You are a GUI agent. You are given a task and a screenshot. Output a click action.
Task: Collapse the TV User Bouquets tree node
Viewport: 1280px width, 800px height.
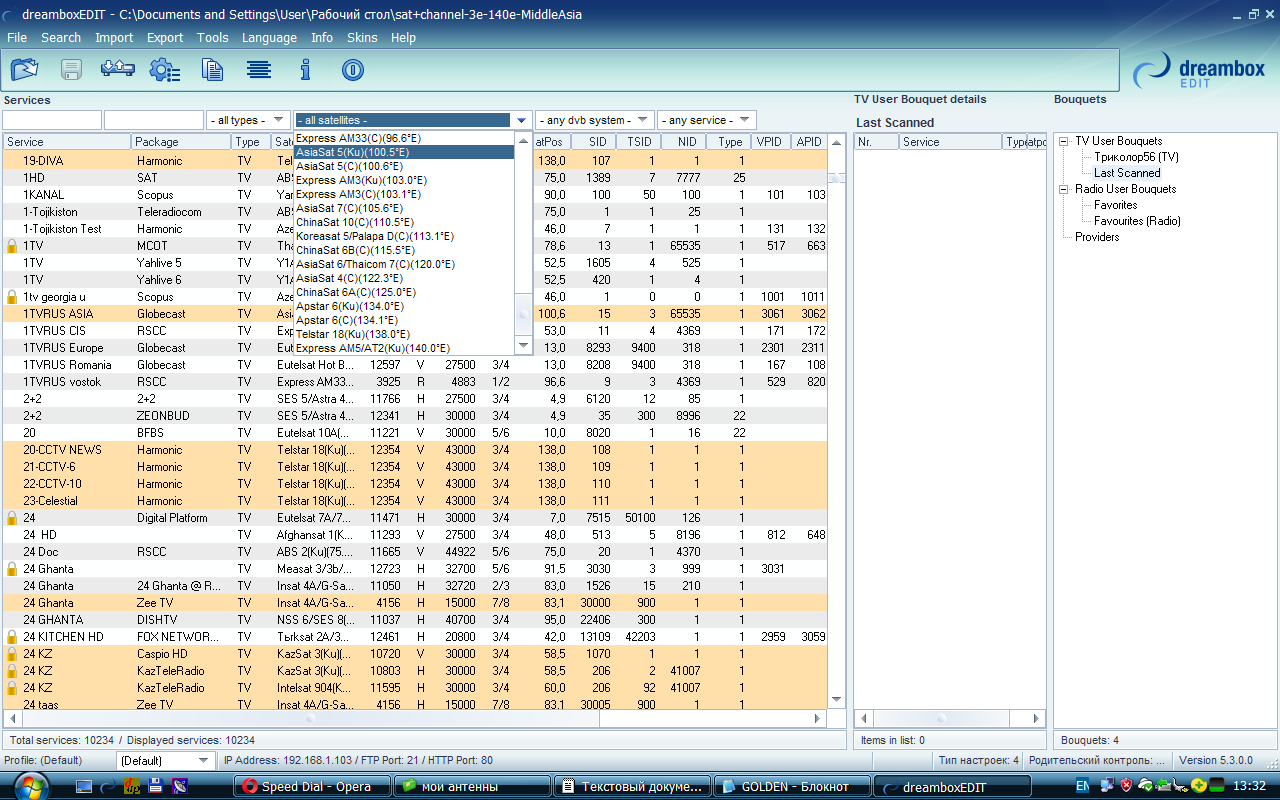1064,141
